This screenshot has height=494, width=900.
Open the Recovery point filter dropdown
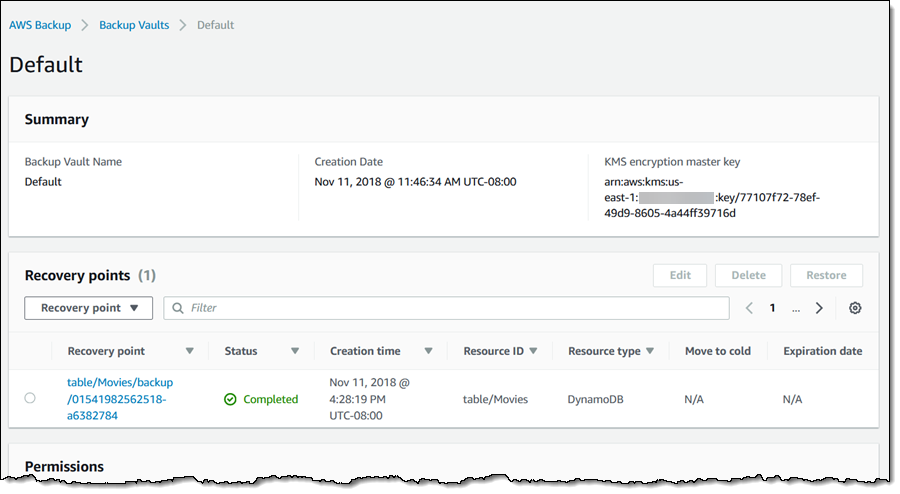88,308
